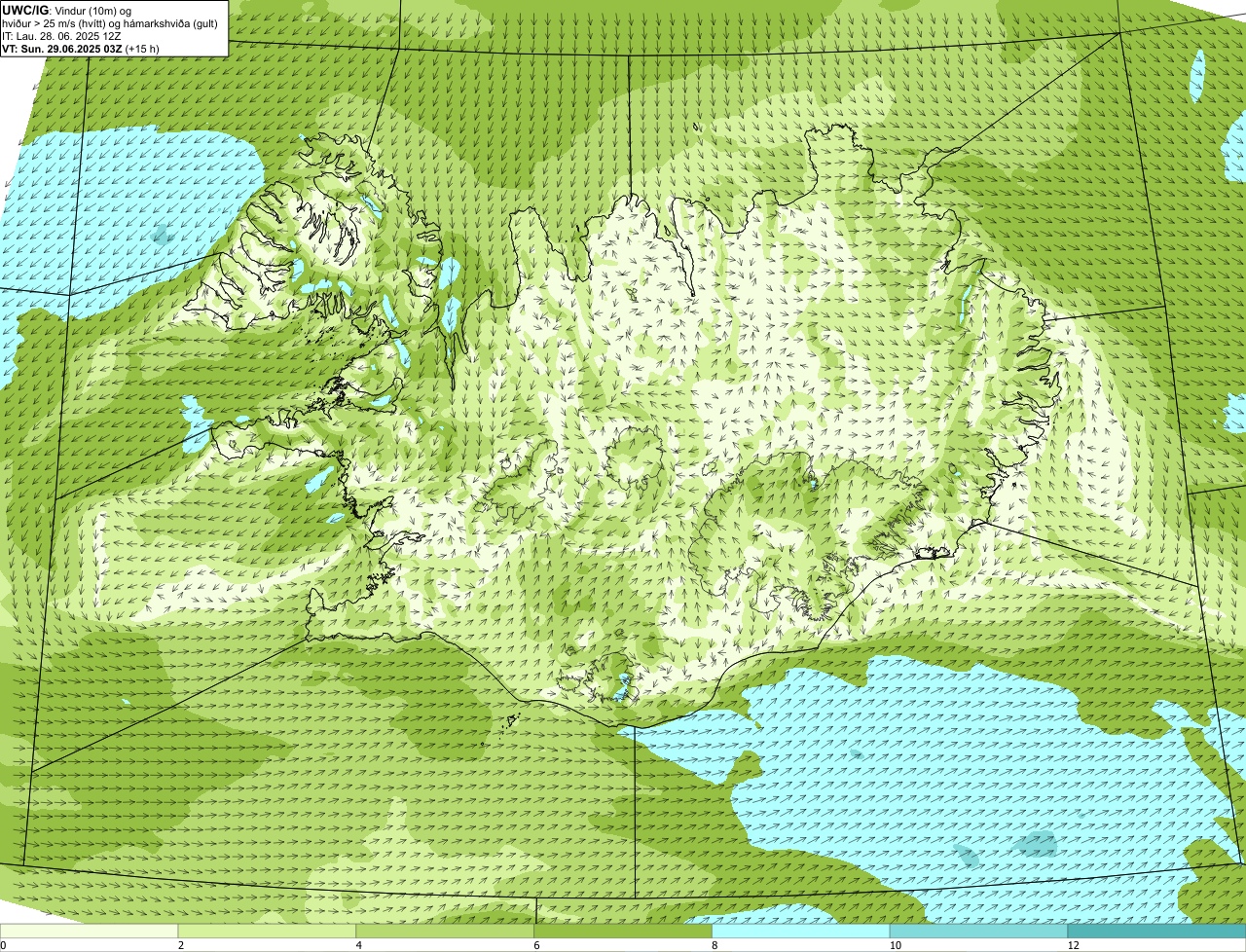This screenshot has width=1246, height=952.
Task: Click the scale label '6'
Action: pyautogui.click(x=536, y=945)
